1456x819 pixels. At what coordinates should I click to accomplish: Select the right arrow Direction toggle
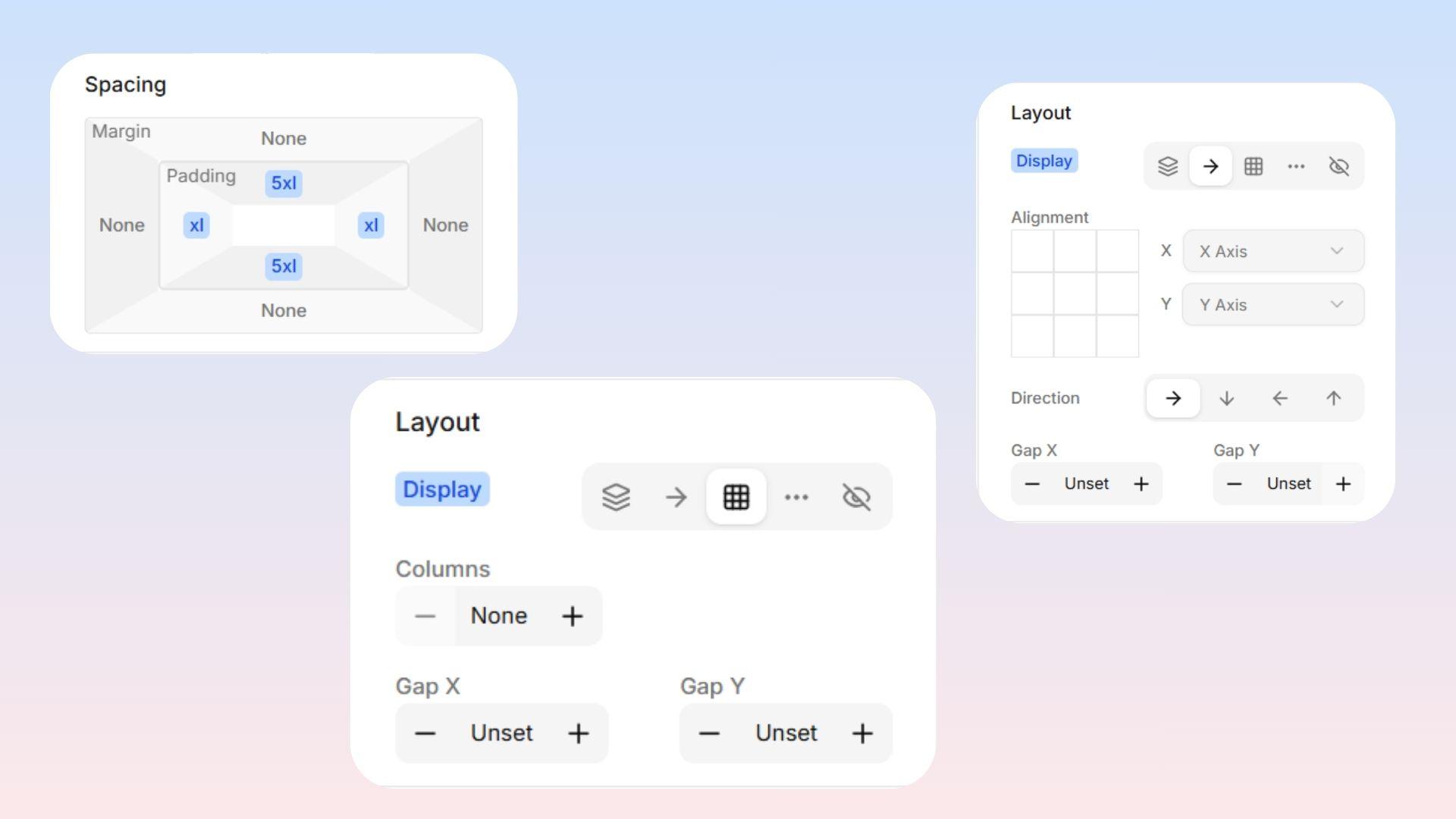pyautogui.click(x=1173, y=398)
